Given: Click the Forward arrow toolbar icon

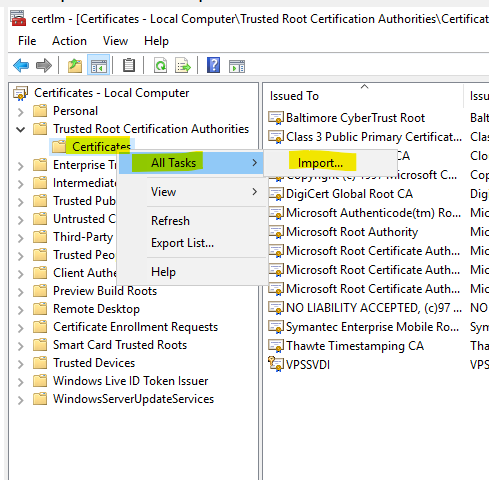Looking at the screenshot, I should [x=44, y=65].
